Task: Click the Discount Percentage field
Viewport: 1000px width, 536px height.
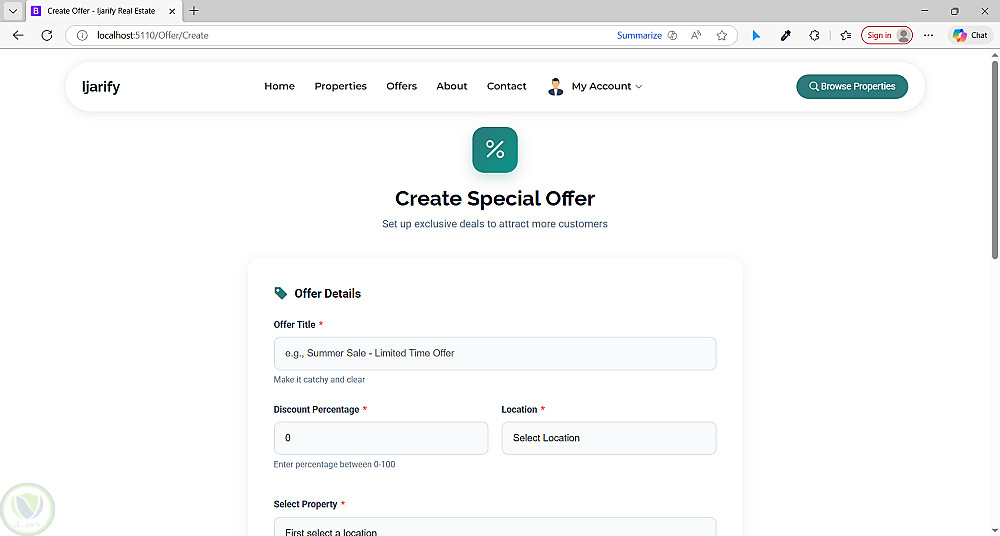Action: click(381, 438)
